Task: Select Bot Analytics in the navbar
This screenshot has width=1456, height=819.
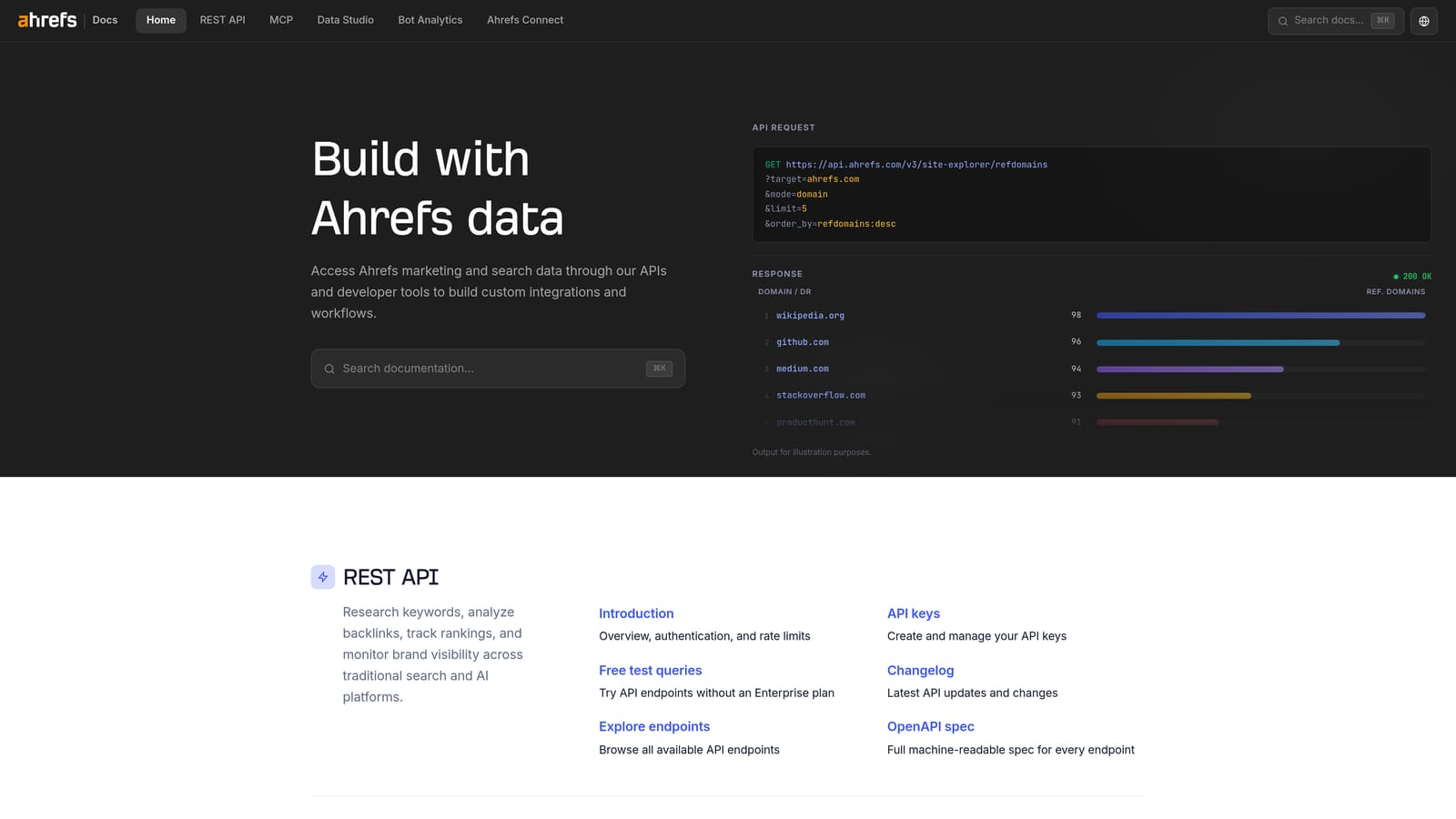Action: click(430, 20)
